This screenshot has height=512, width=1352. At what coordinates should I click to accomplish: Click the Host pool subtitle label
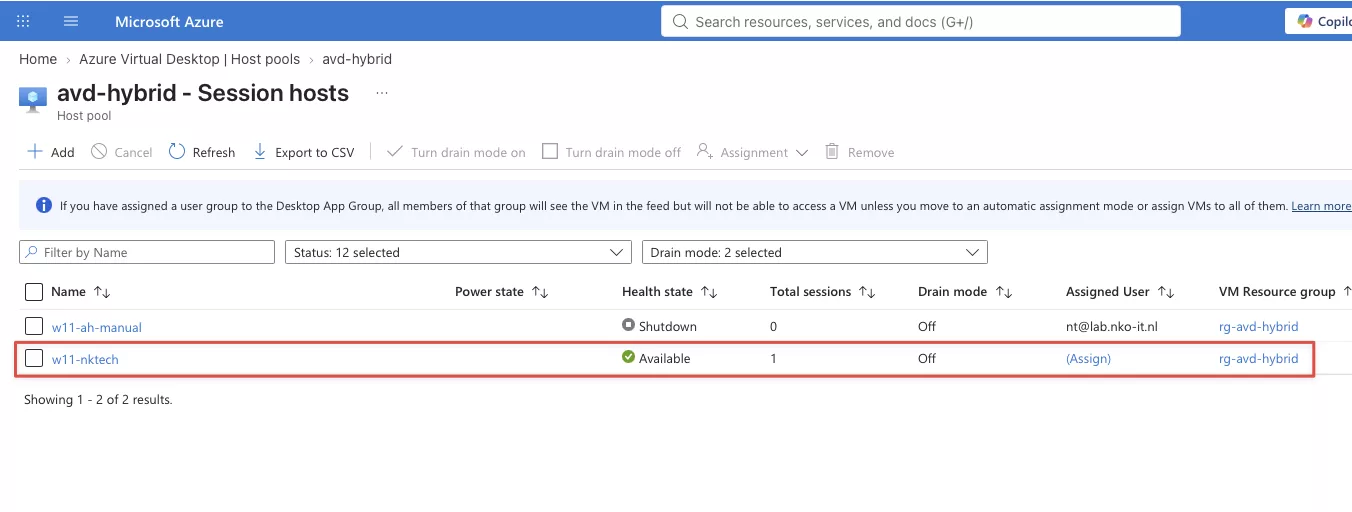click(84, 116)
